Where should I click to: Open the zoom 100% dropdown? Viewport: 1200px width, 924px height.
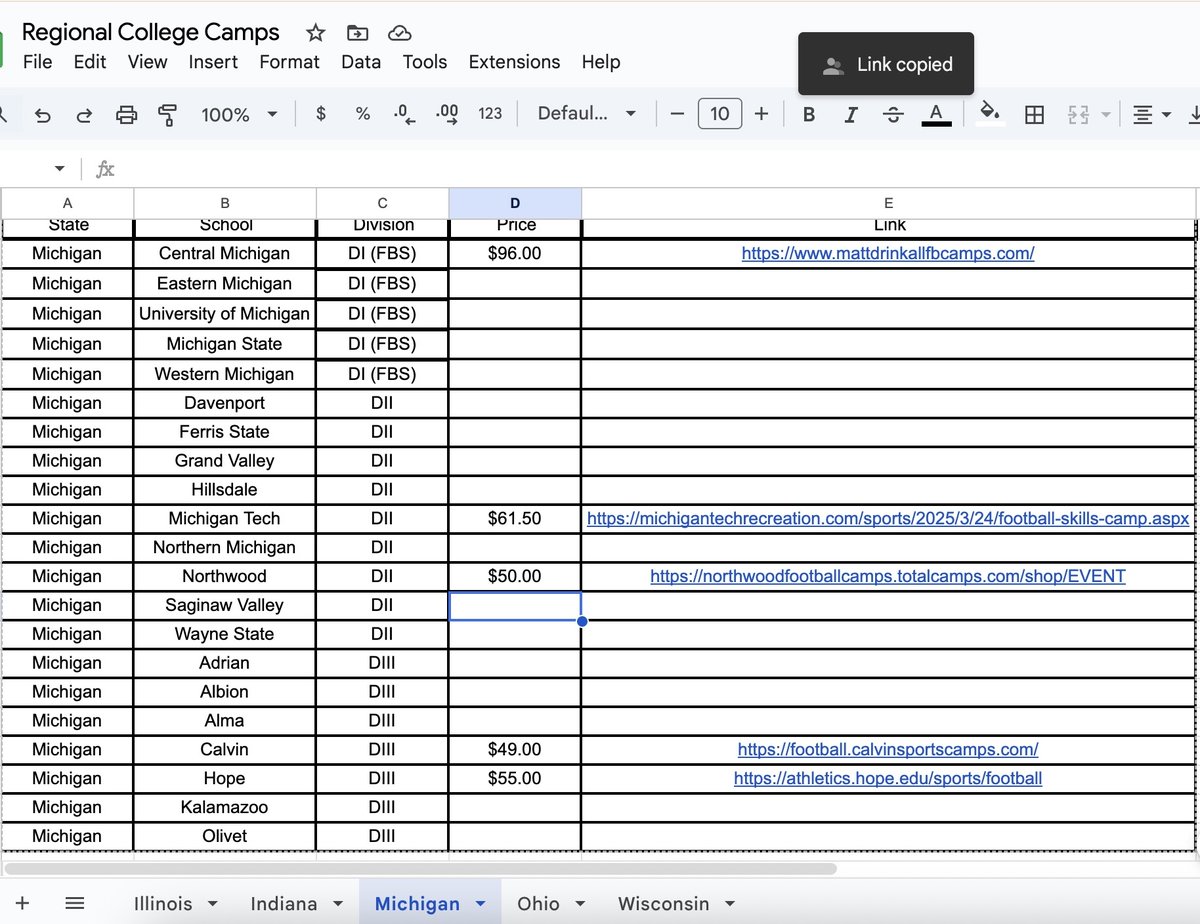click(239, 114)
